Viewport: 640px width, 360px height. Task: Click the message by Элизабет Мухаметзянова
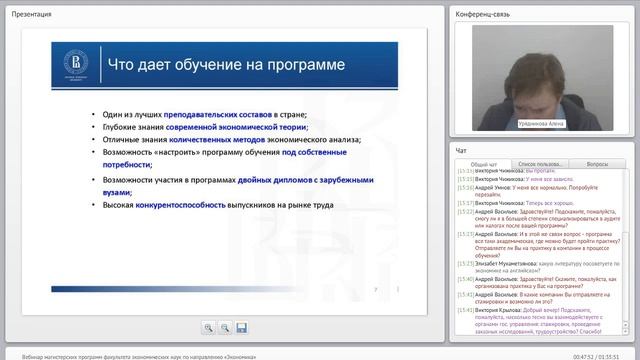538,267
